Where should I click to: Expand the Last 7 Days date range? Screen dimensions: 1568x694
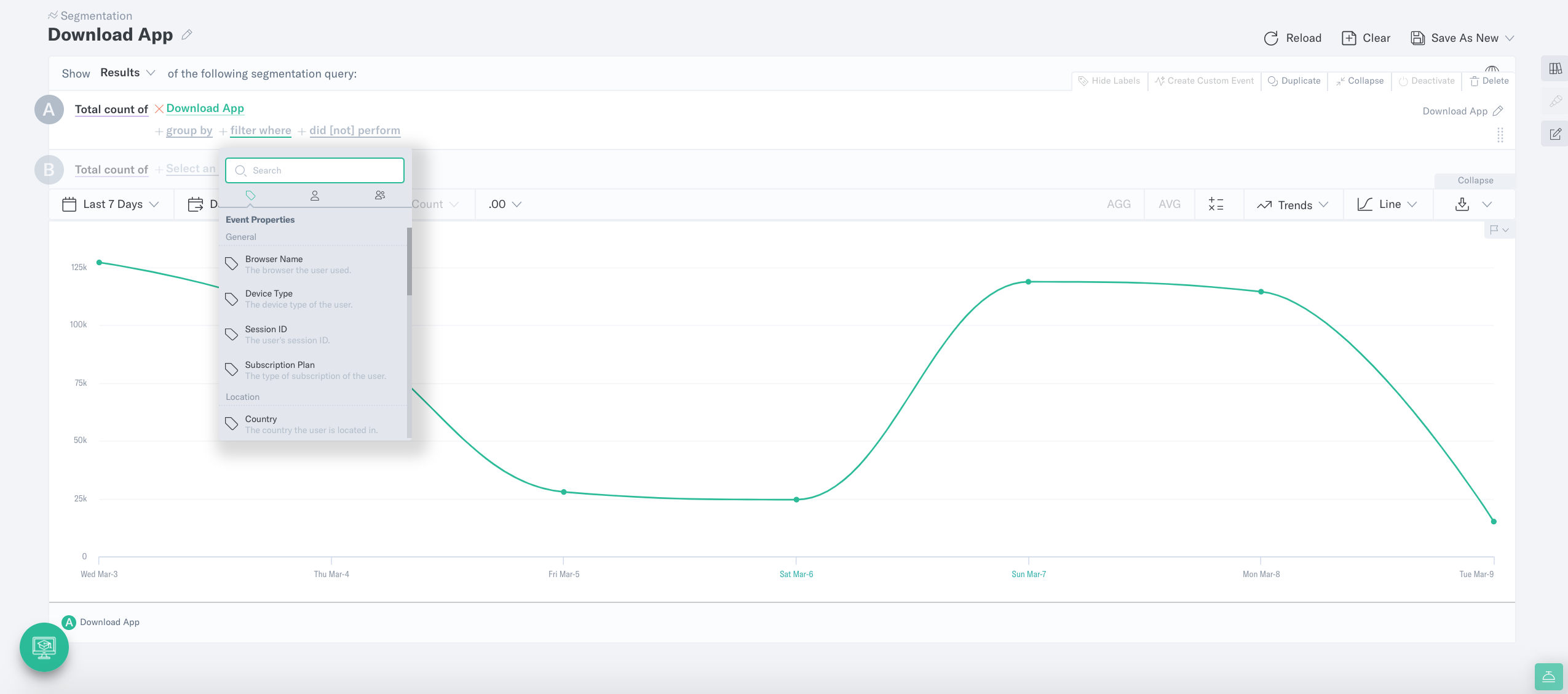point(113,204)
